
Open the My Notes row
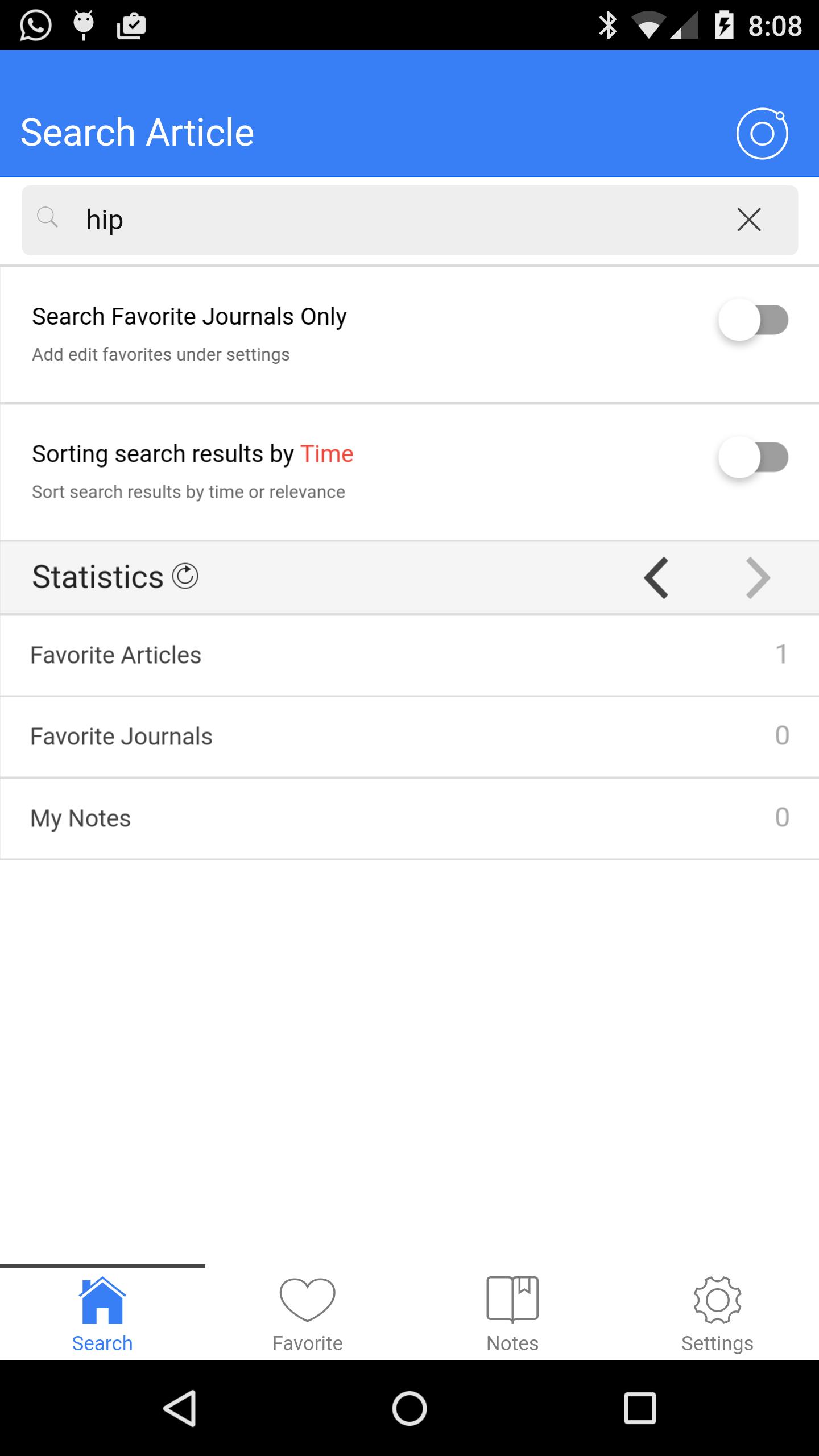click(x=409, y=818)
